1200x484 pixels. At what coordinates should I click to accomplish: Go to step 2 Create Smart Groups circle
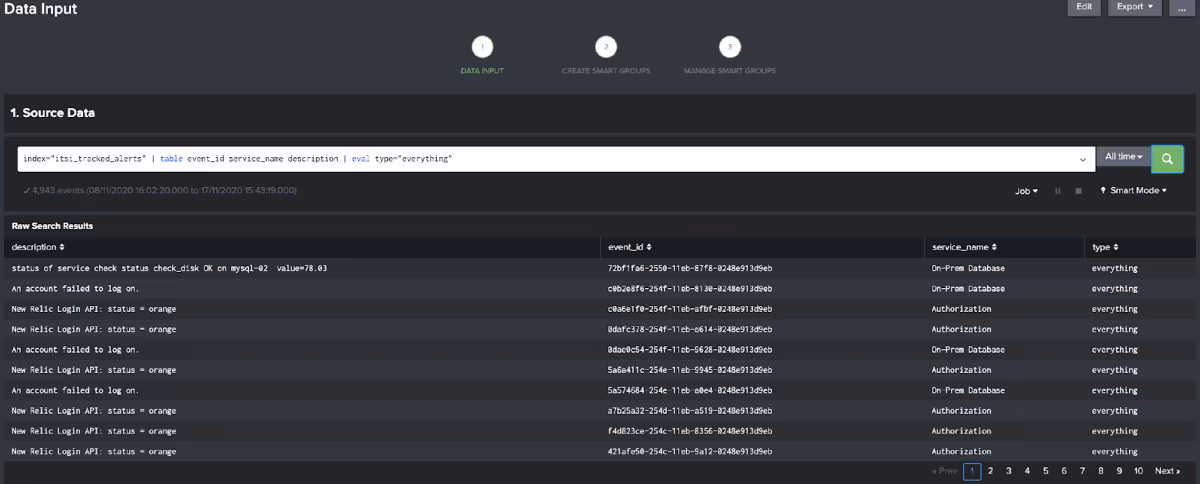point(606,47)
